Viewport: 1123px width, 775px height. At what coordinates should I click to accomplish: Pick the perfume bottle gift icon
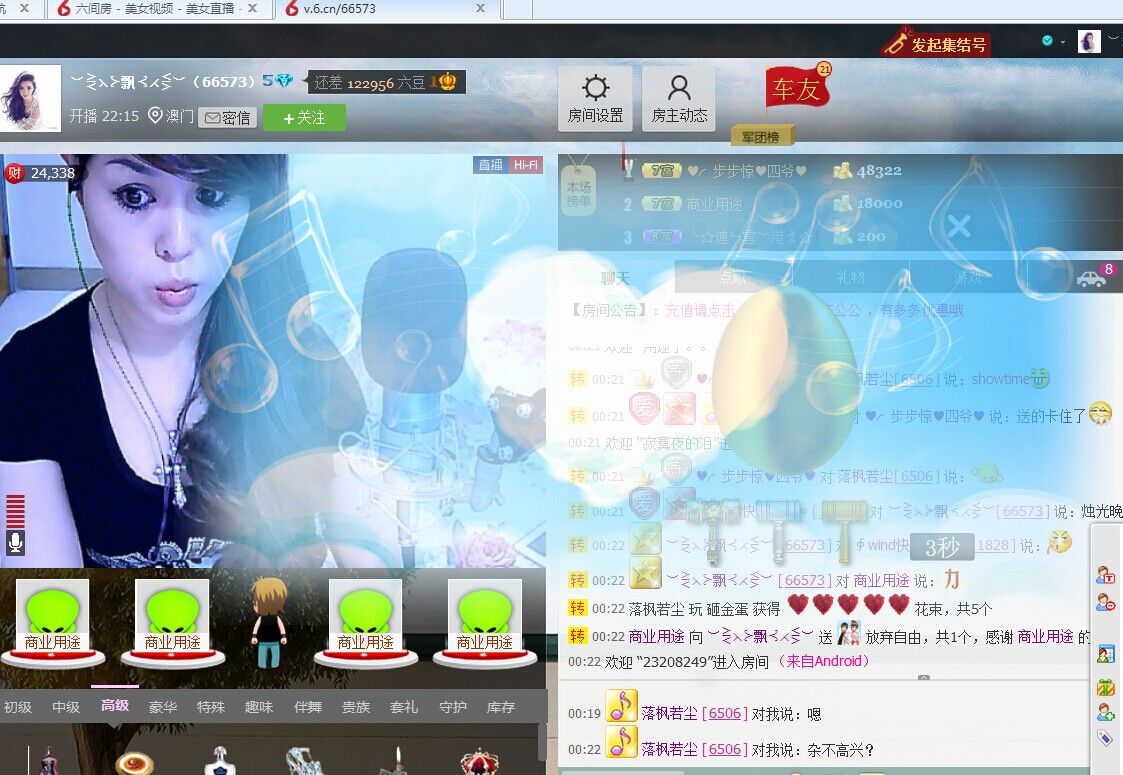pos(220,761)
